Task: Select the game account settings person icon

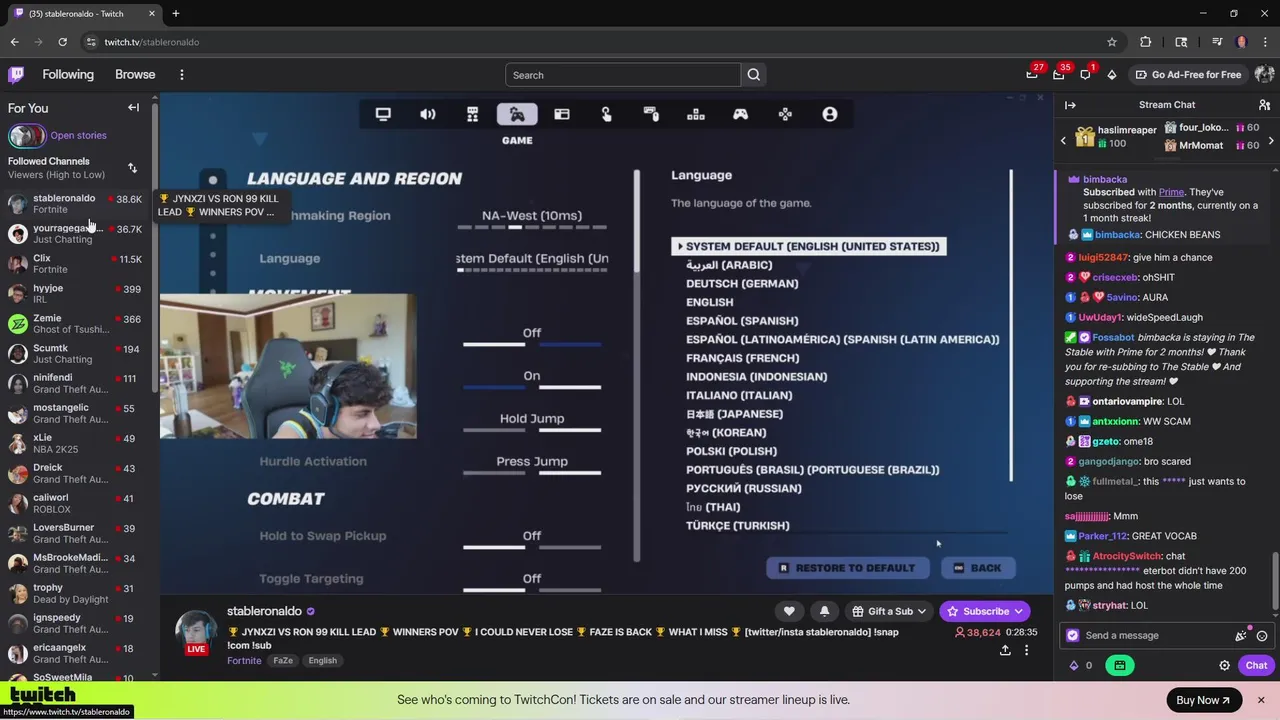Action: 829,114
